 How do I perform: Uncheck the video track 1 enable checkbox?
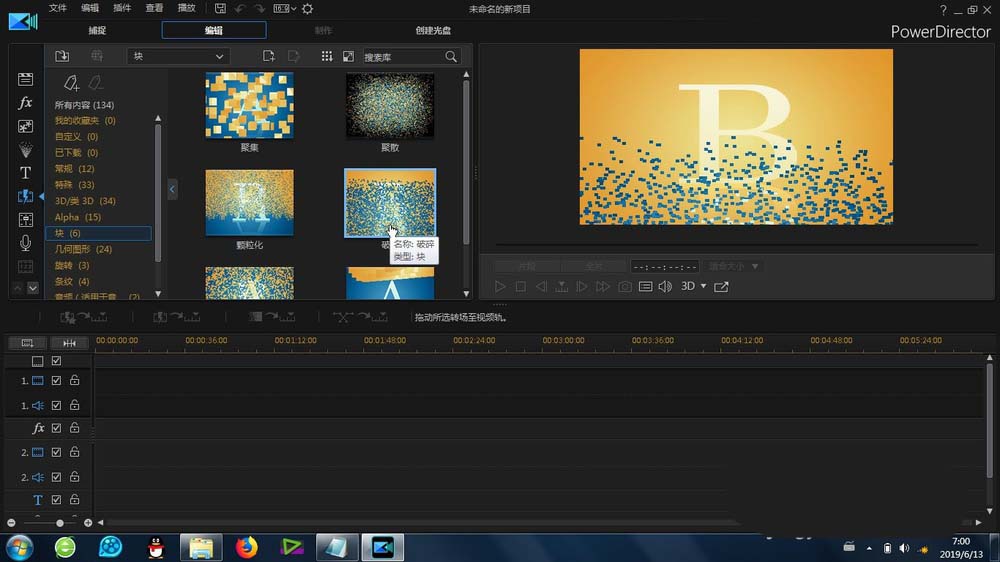57,381
